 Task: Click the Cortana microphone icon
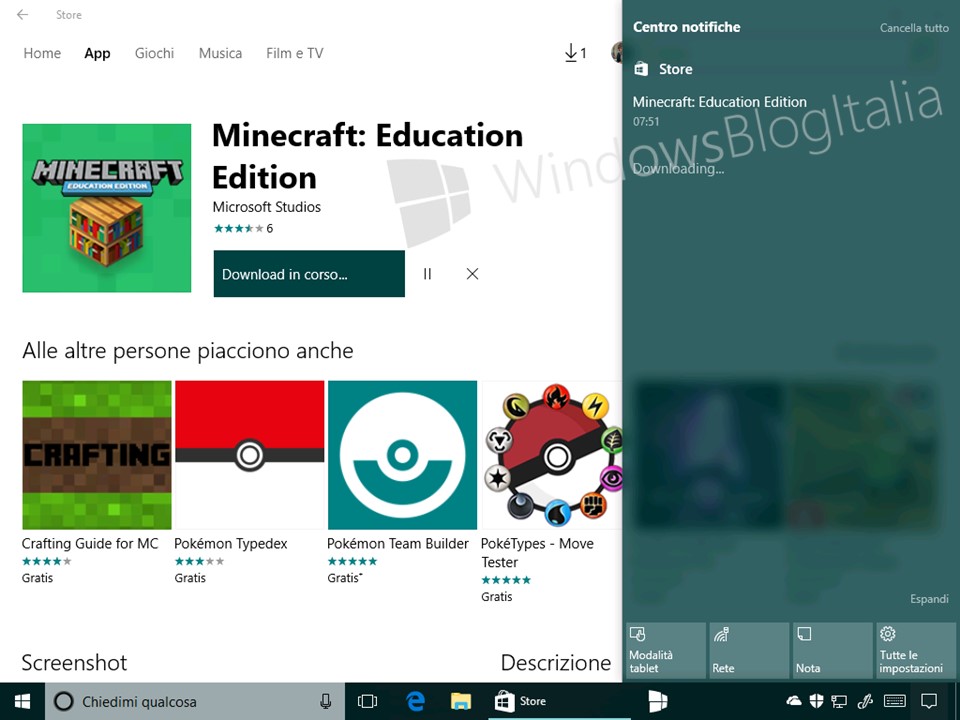326,702
